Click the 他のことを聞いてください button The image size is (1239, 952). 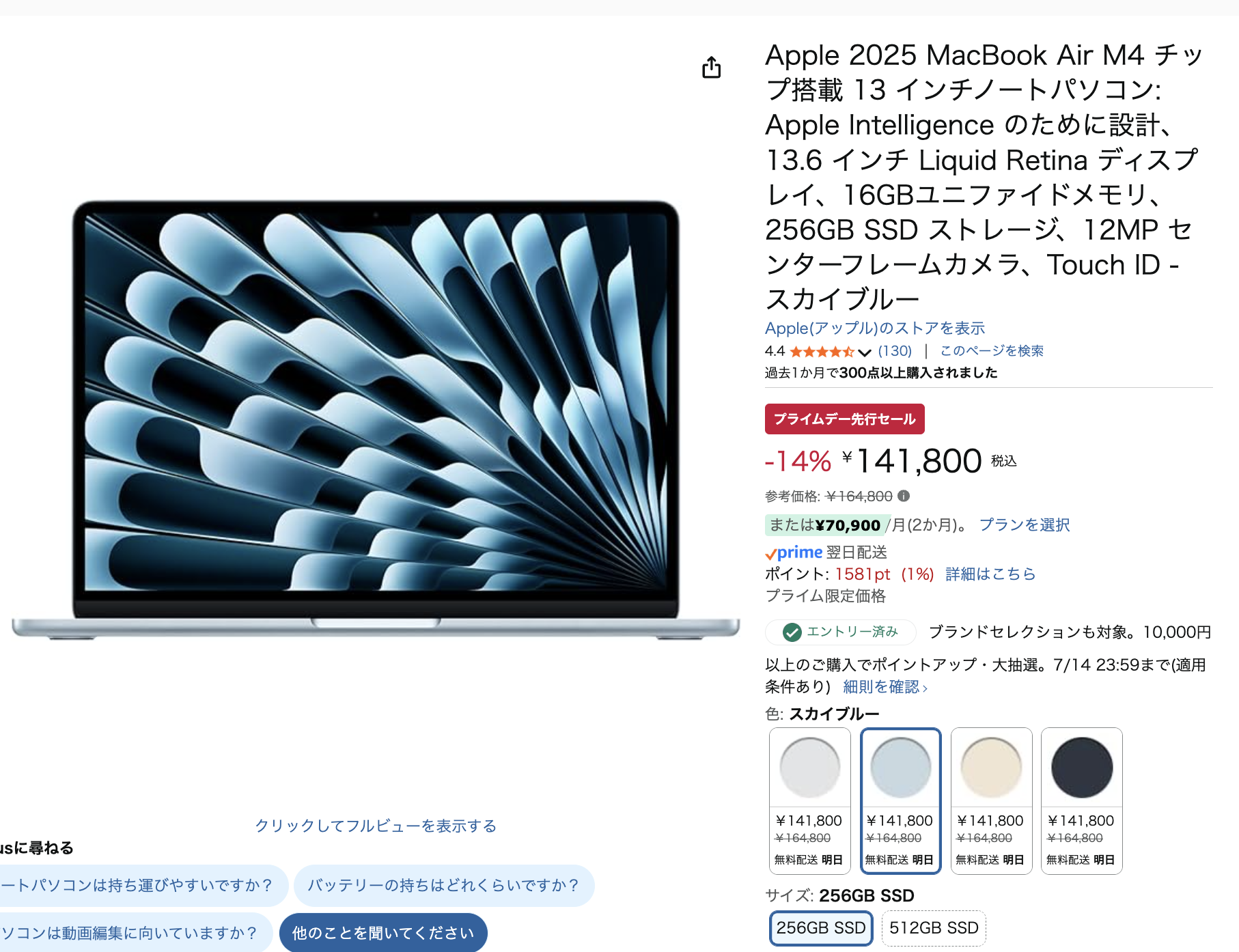tap(383, 933)
